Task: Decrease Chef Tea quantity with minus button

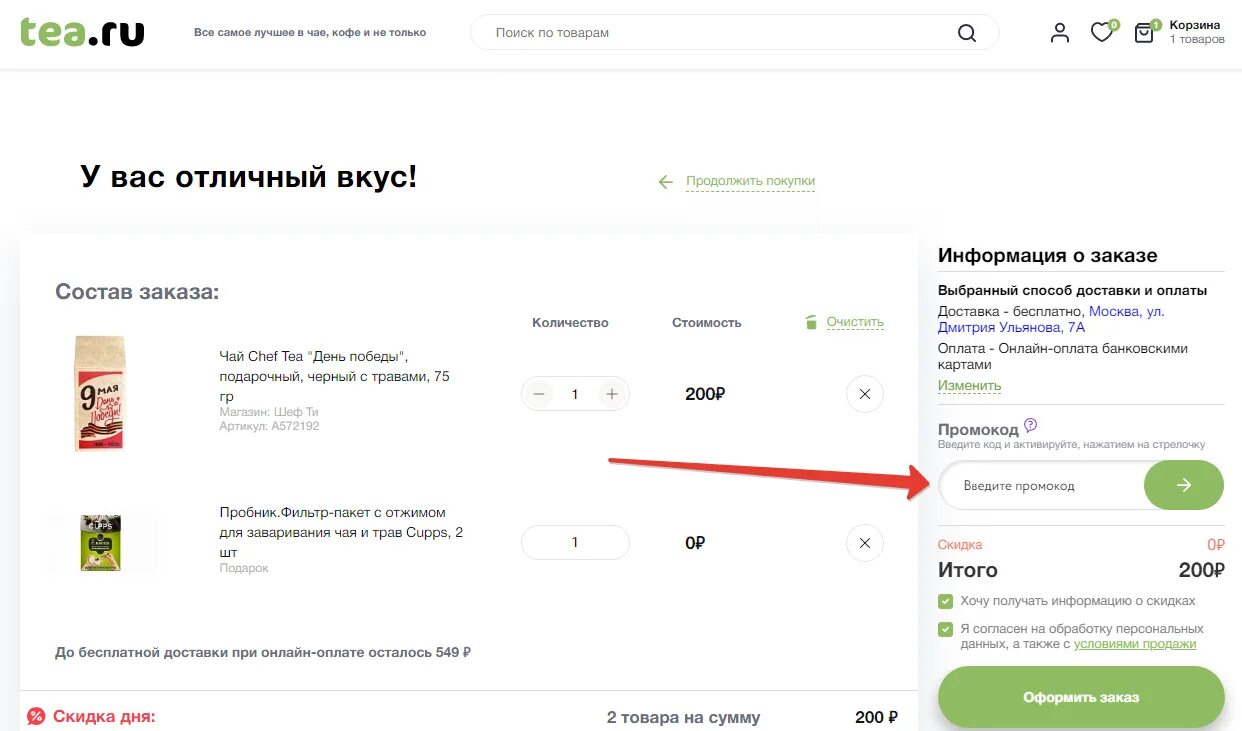Action: tap(539, 393)
